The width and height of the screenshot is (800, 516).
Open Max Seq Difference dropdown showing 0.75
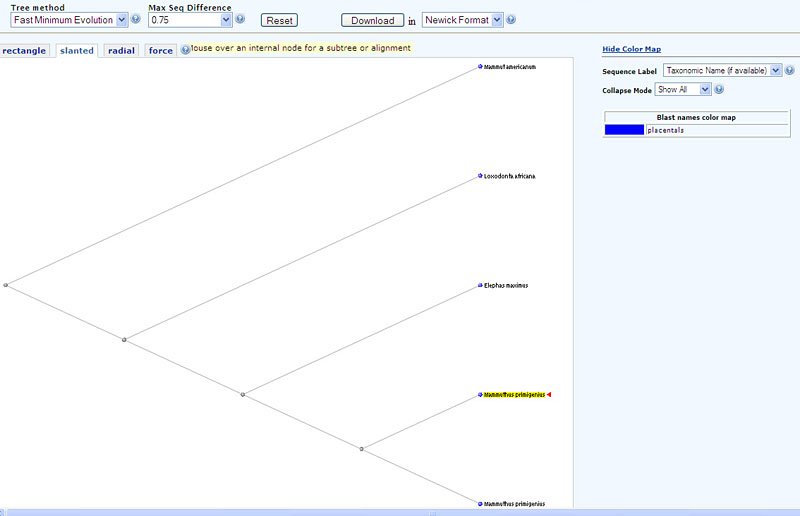(x=190, y=20)
